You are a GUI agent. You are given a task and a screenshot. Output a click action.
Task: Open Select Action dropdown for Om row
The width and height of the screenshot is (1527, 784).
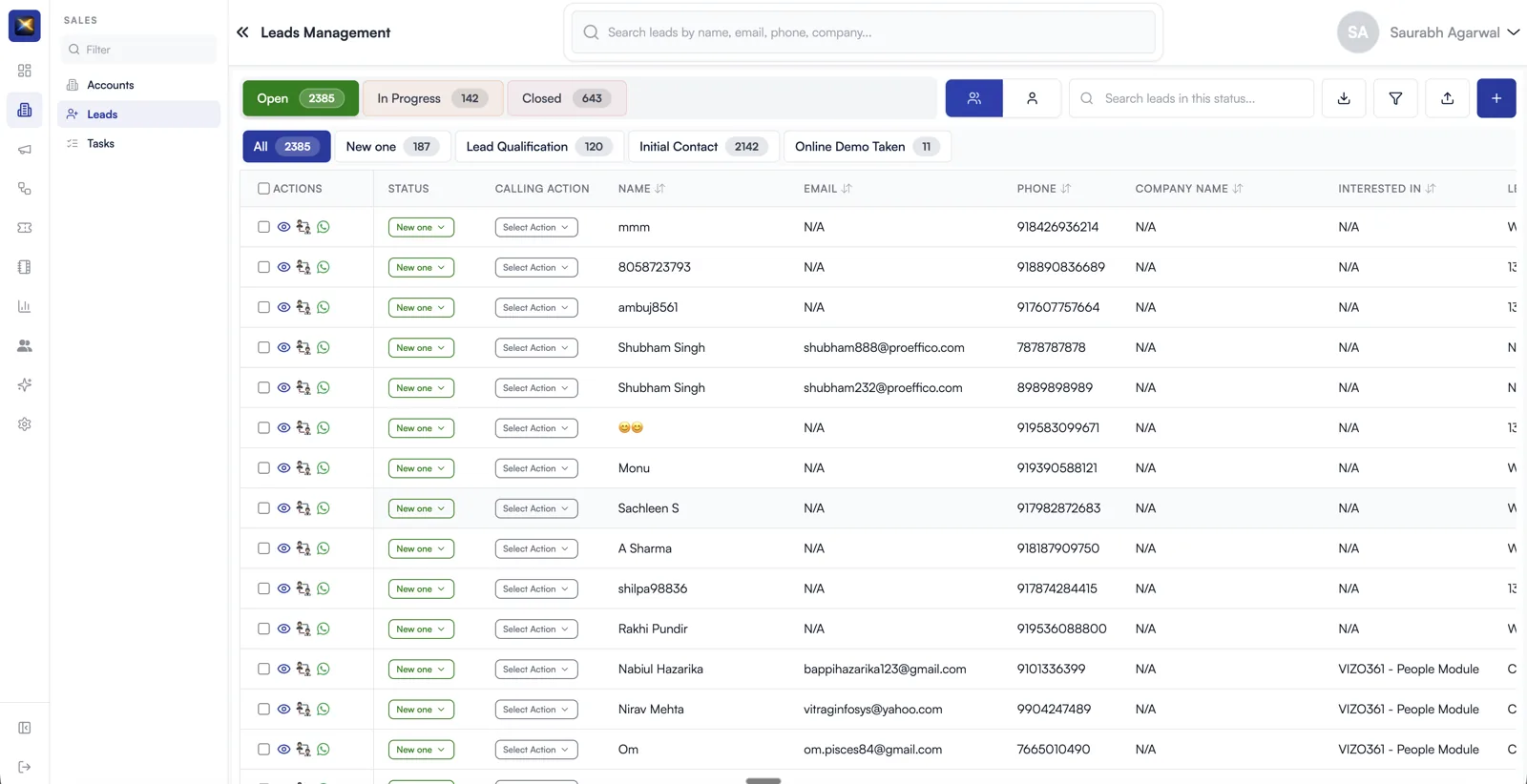point(536,750)
